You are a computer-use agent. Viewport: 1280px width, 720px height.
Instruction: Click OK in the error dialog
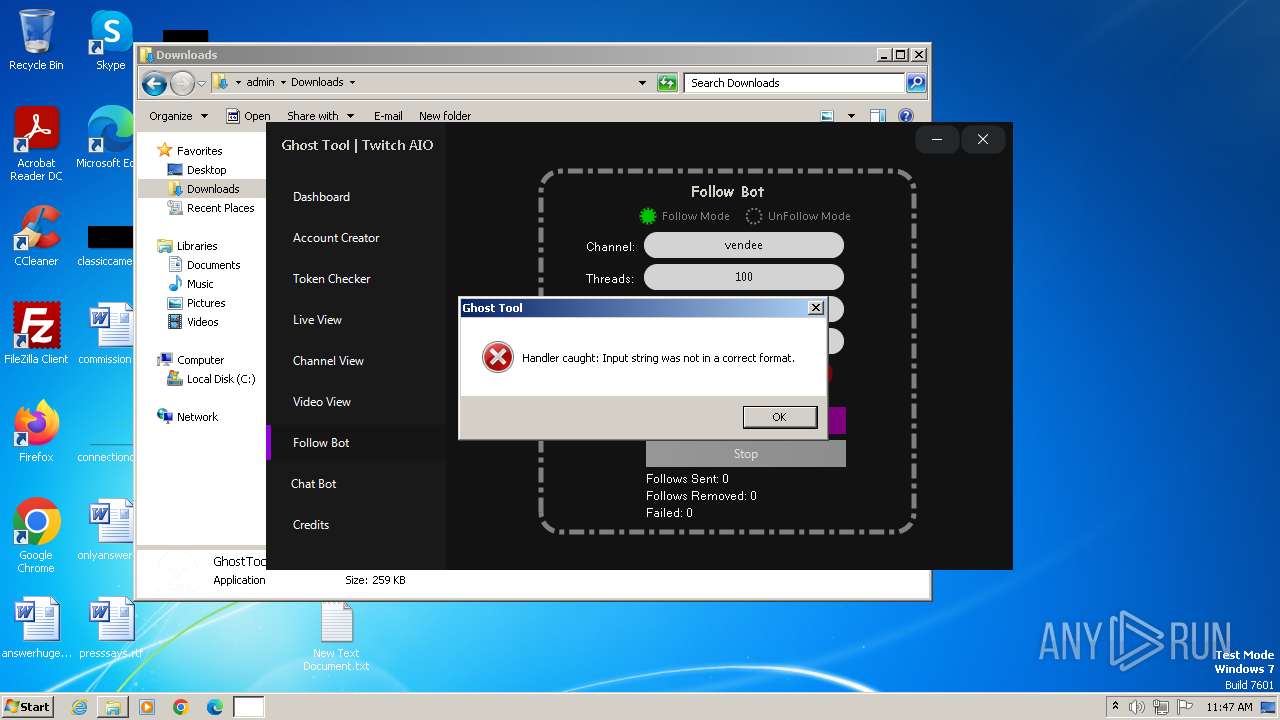780,417
